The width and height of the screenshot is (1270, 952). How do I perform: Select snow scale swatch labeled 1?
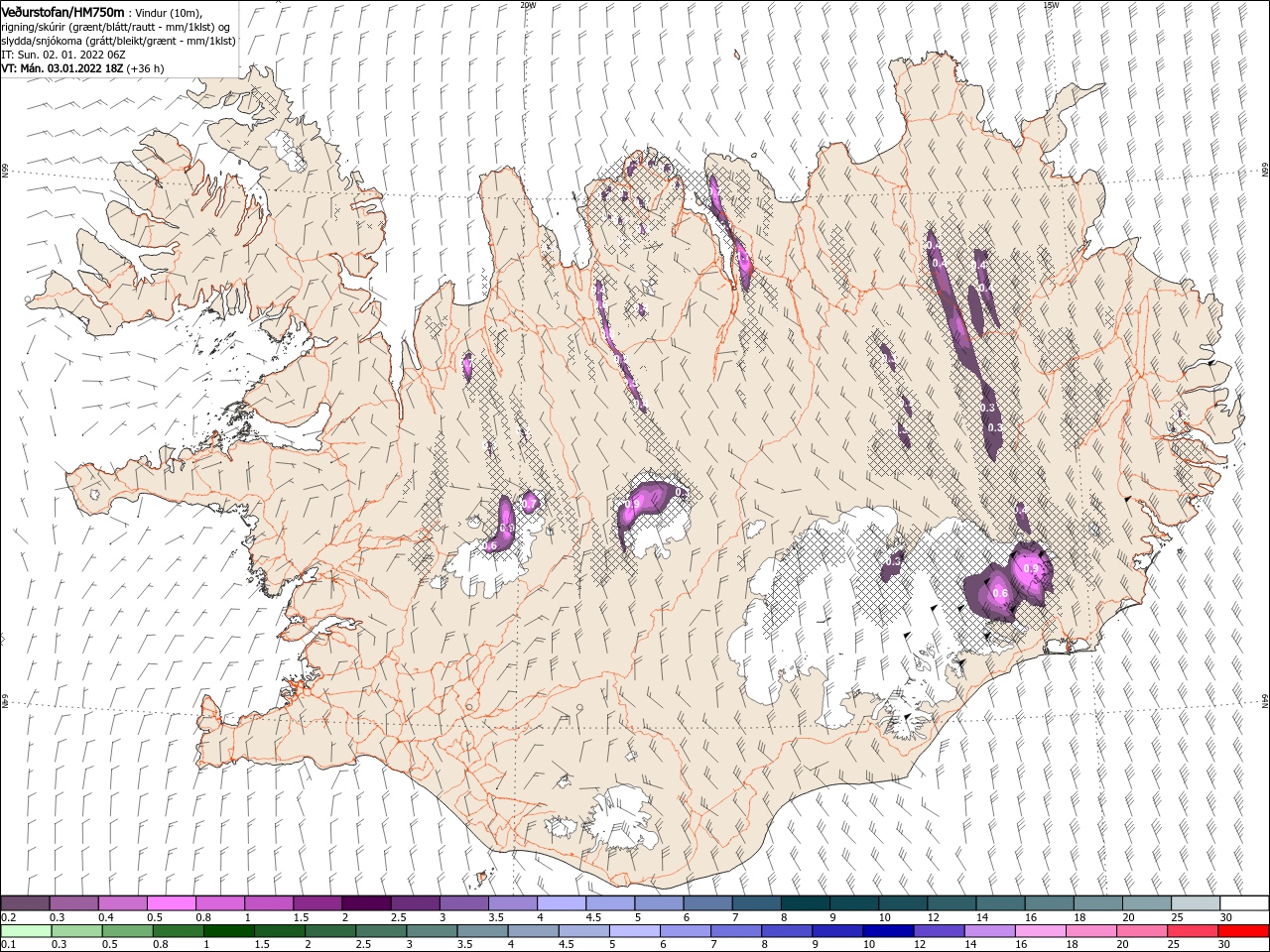(x=268, y=903)
